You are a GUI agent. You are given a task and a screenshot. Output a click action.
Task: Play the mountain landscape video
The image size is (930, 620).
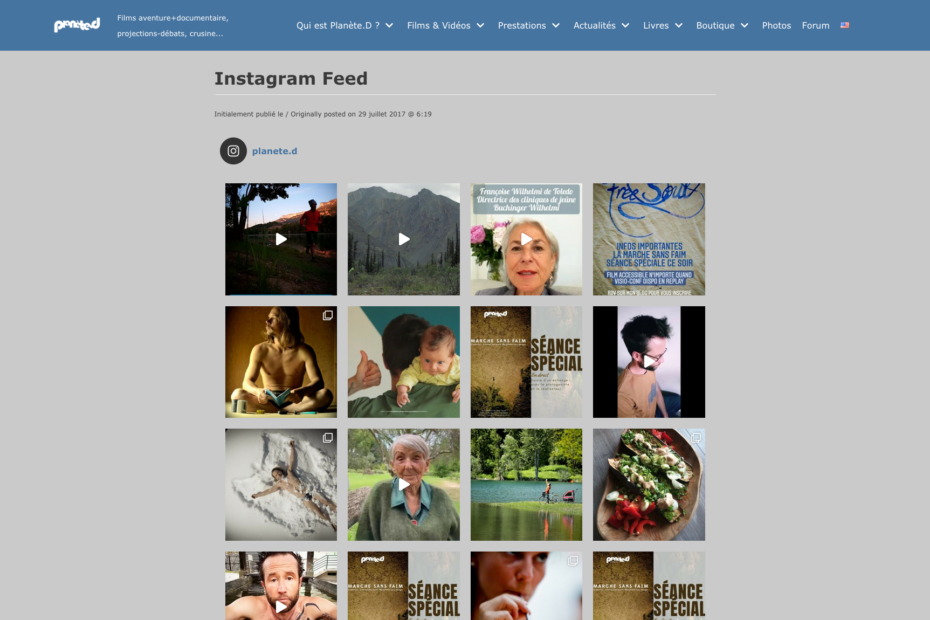[403, 239]
